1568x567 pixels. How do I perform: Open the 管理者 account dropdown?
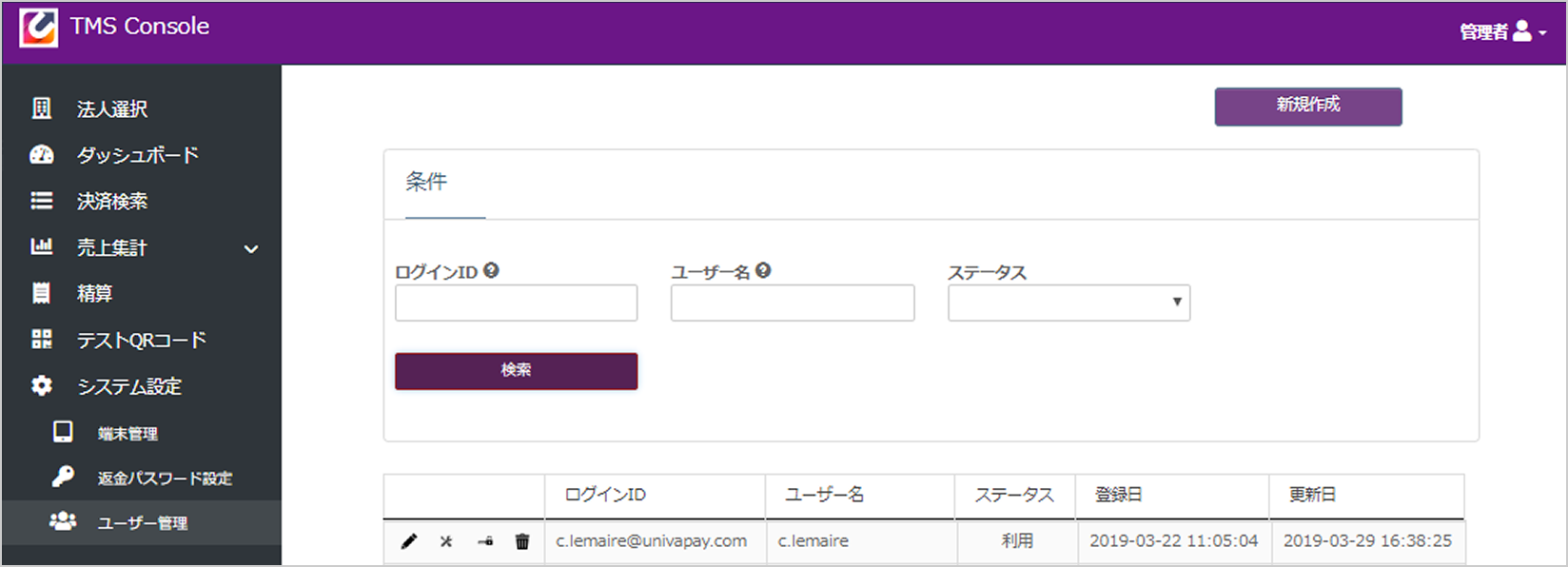1502,31
